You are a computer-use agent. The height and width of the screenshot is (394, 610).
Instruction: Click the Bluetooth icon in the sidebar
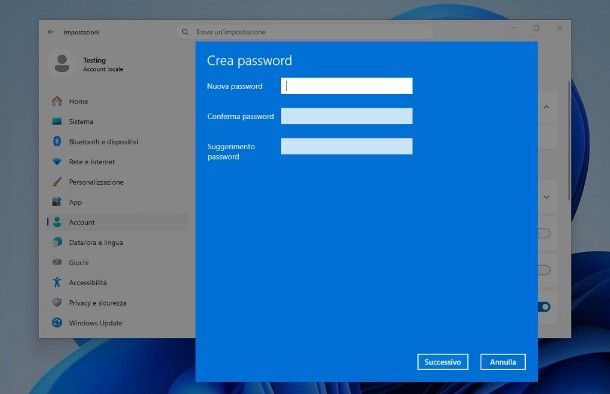57,141
